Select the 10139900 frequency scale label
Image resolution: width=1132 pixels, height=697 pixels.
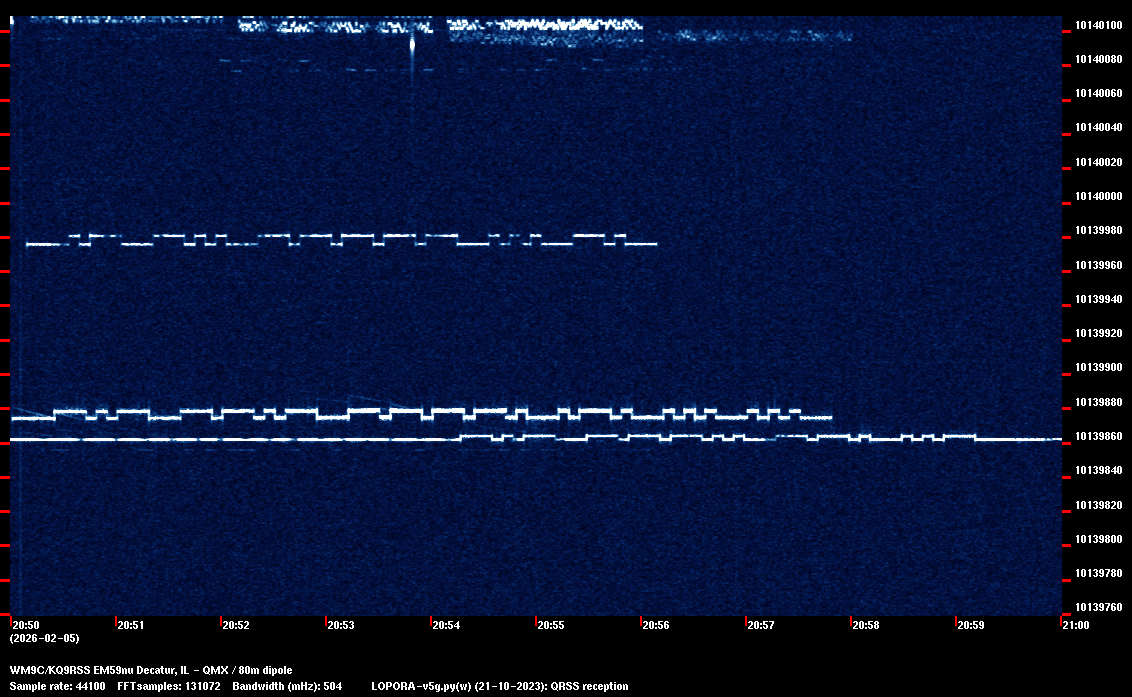coord(1096,368)
